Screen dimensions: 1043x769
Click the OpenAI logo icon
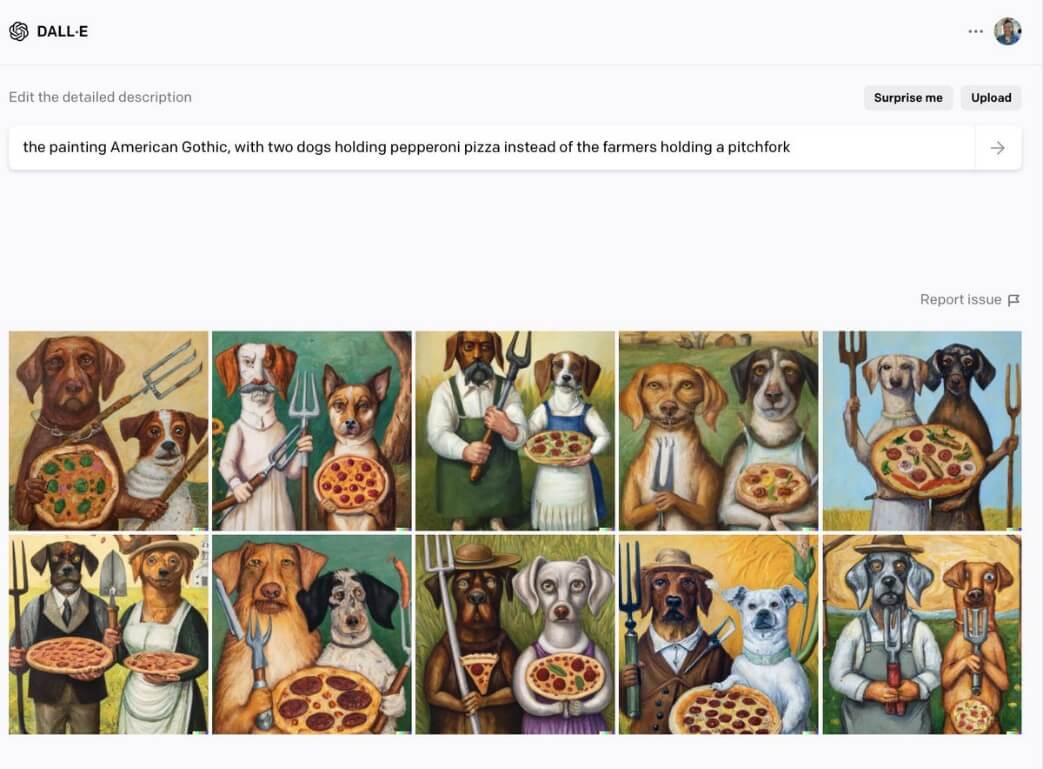coord(19,31)
